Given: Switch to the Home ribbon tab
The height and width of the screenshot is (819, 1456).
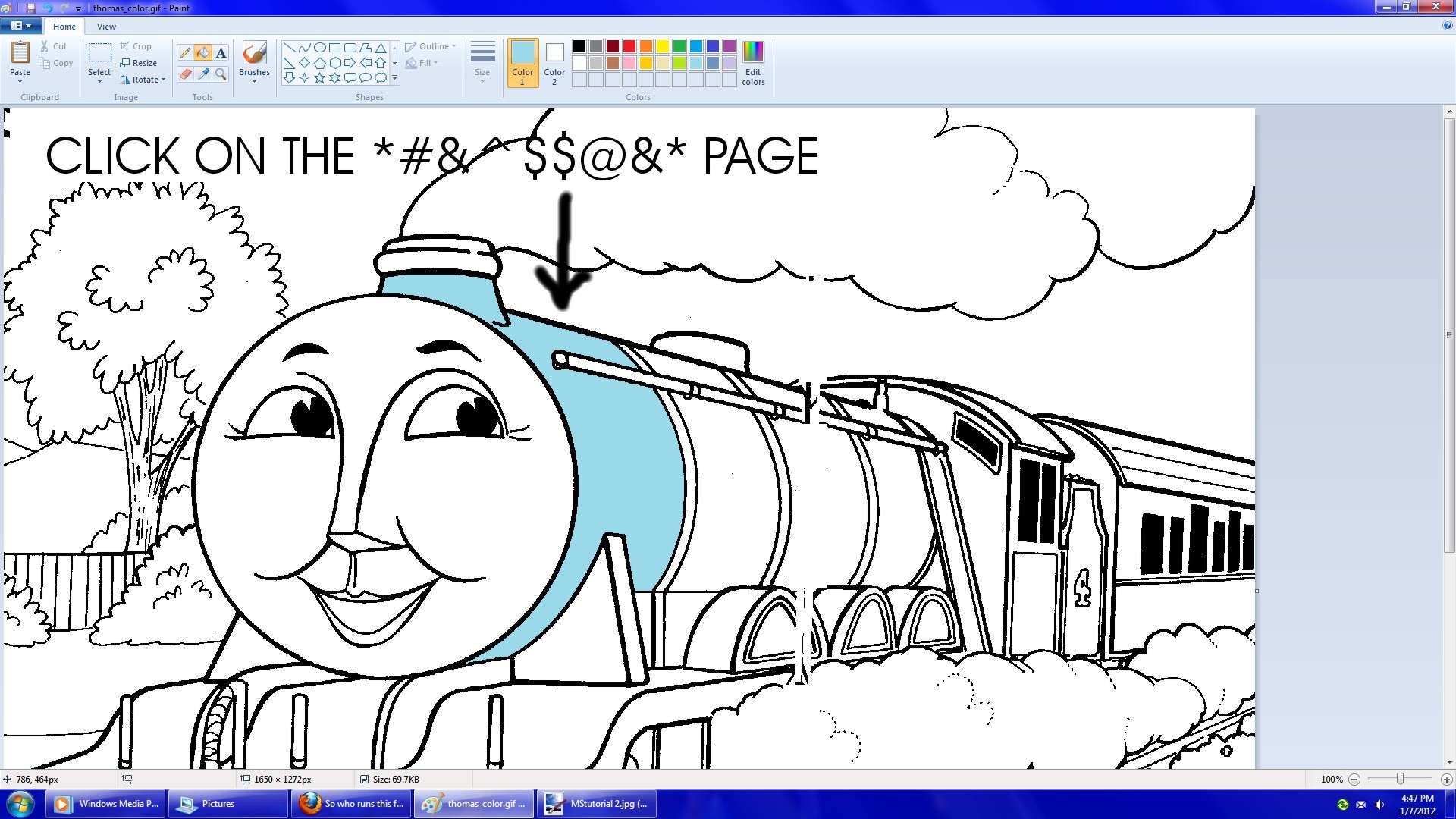Looking at the screenshot, I should 64,27.
